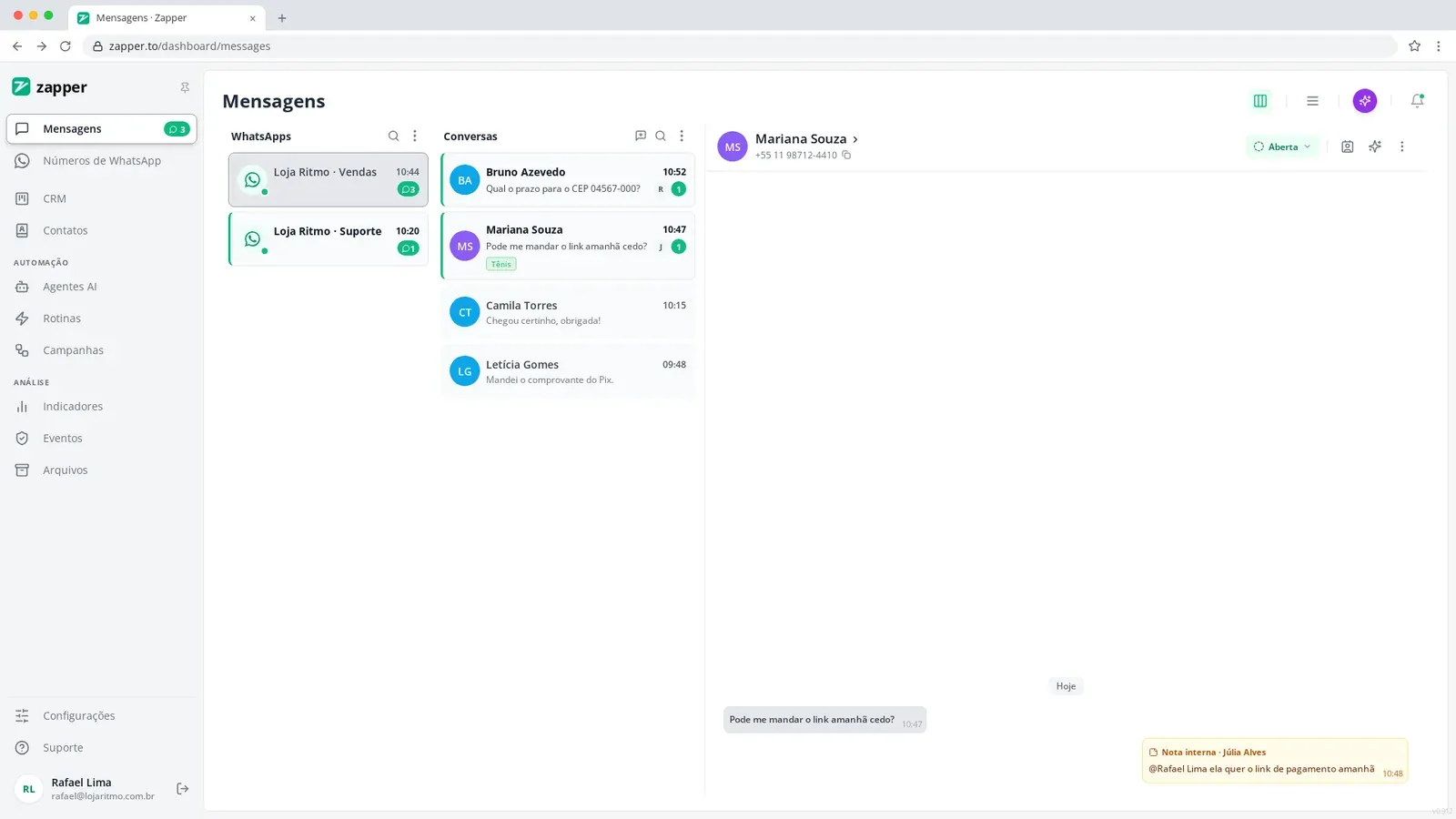Open Camila Torres conversation
Screen dimensions: 1456x819
coord(568,312)
